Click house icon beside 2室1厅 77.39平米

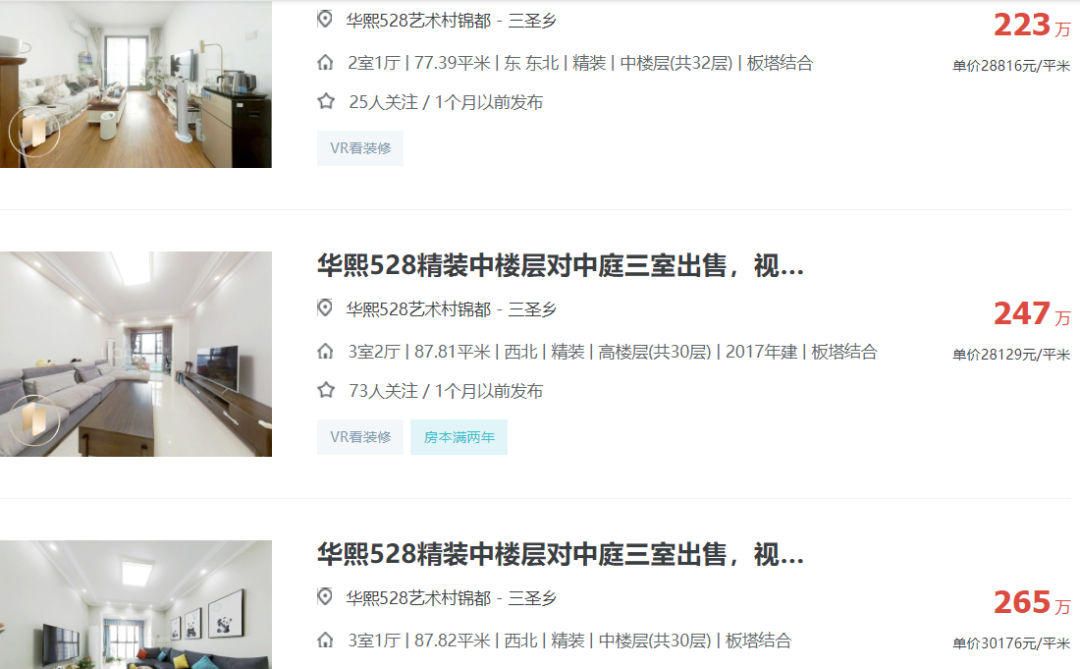tap(325, 63)
